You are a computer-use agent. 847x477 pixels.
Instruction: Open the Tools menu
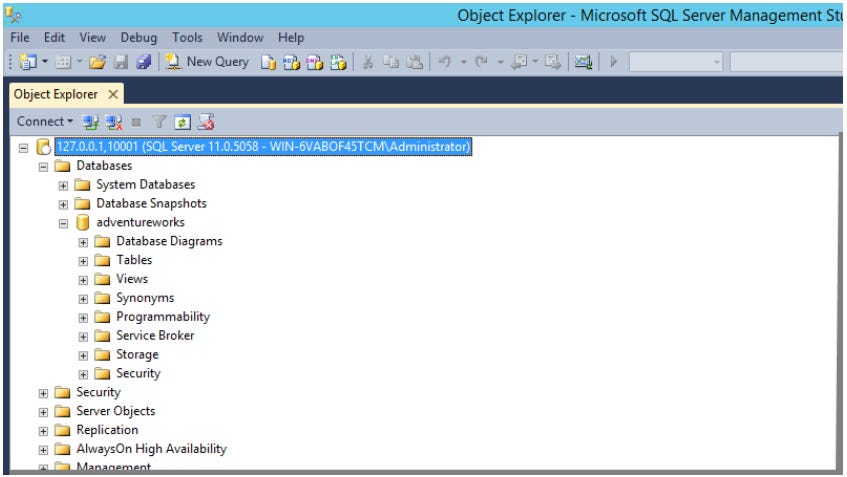[187, 38]
